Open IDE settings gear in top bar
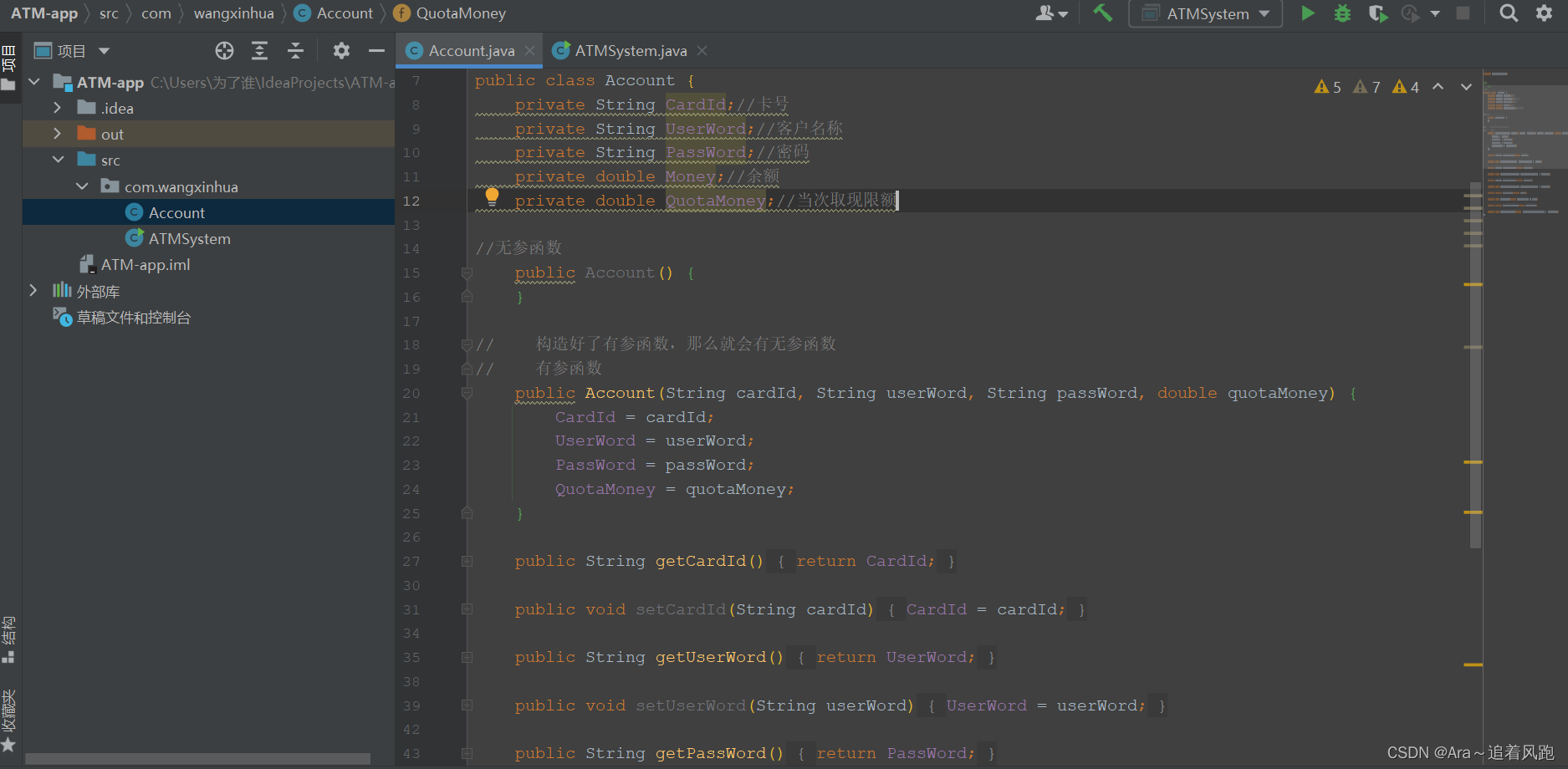Image resolution: width=1568 pixels, height=769 pixels. point(1545,13)
